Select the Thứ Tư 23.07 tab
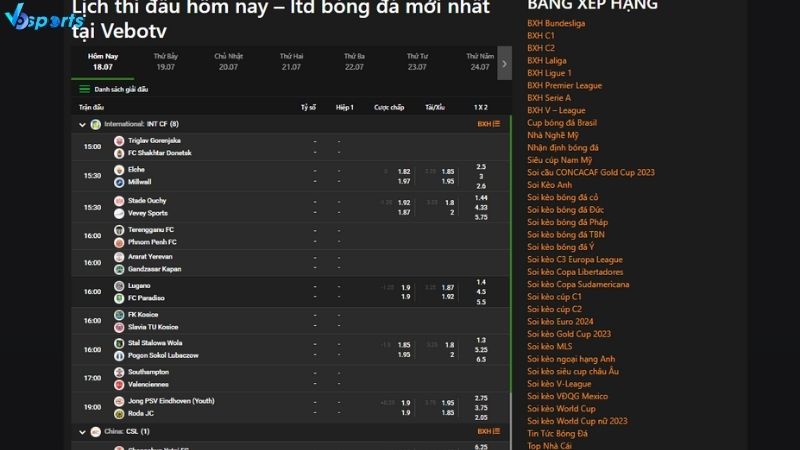 pos(417,62)
